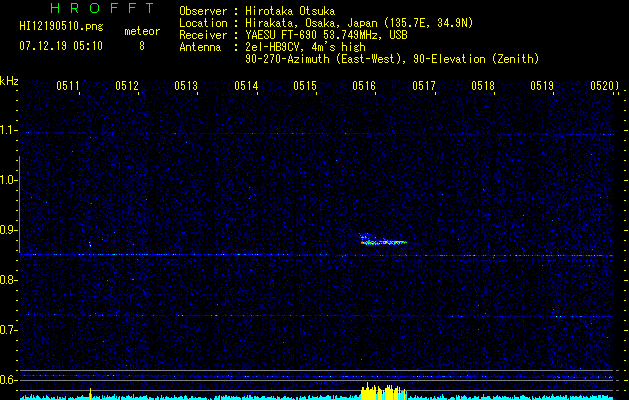Click the 0518 time tick label

(x=483, y=86)
